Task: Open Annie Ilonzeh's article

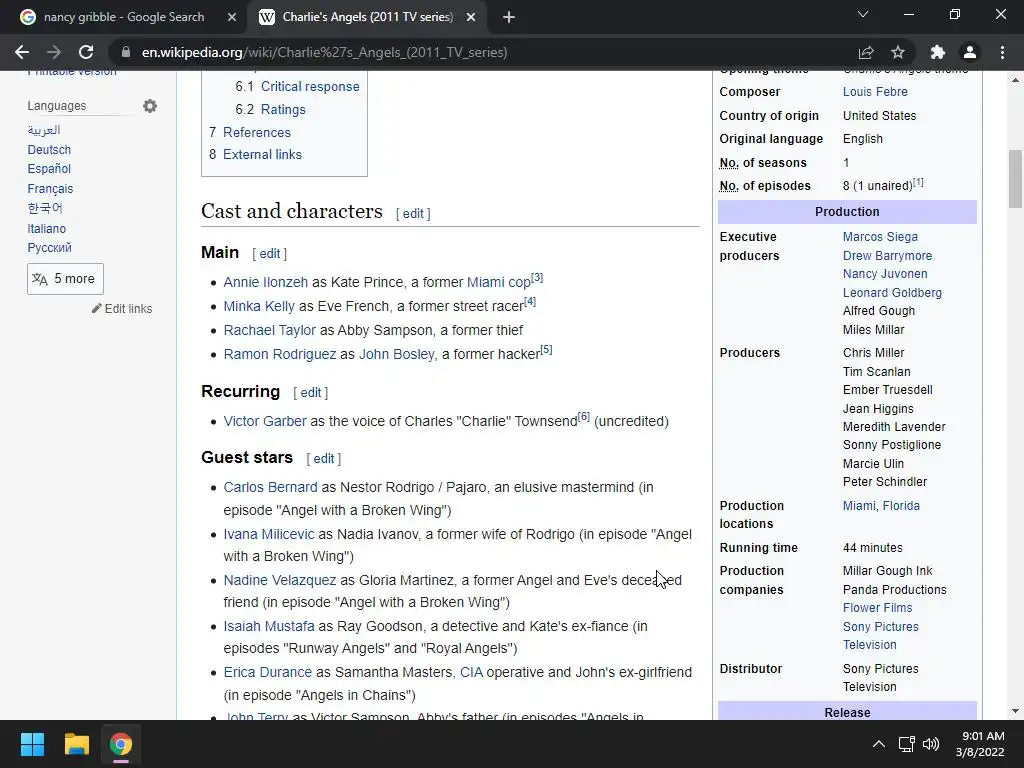Action: tap(265, 282)
